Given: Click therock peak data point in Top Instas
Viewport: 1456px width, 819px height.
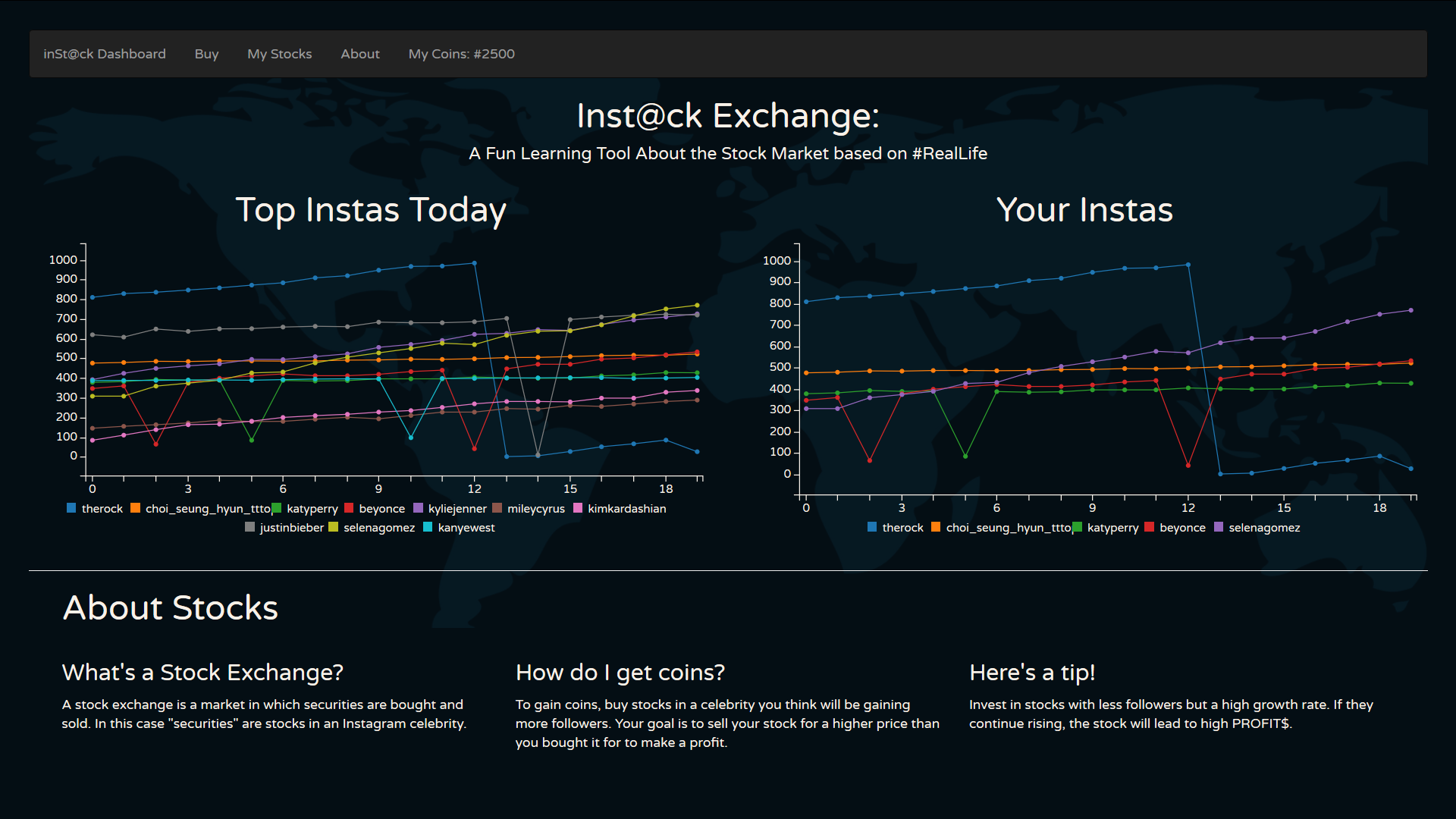Looking at the screenshot, I should tap(475, 263).
